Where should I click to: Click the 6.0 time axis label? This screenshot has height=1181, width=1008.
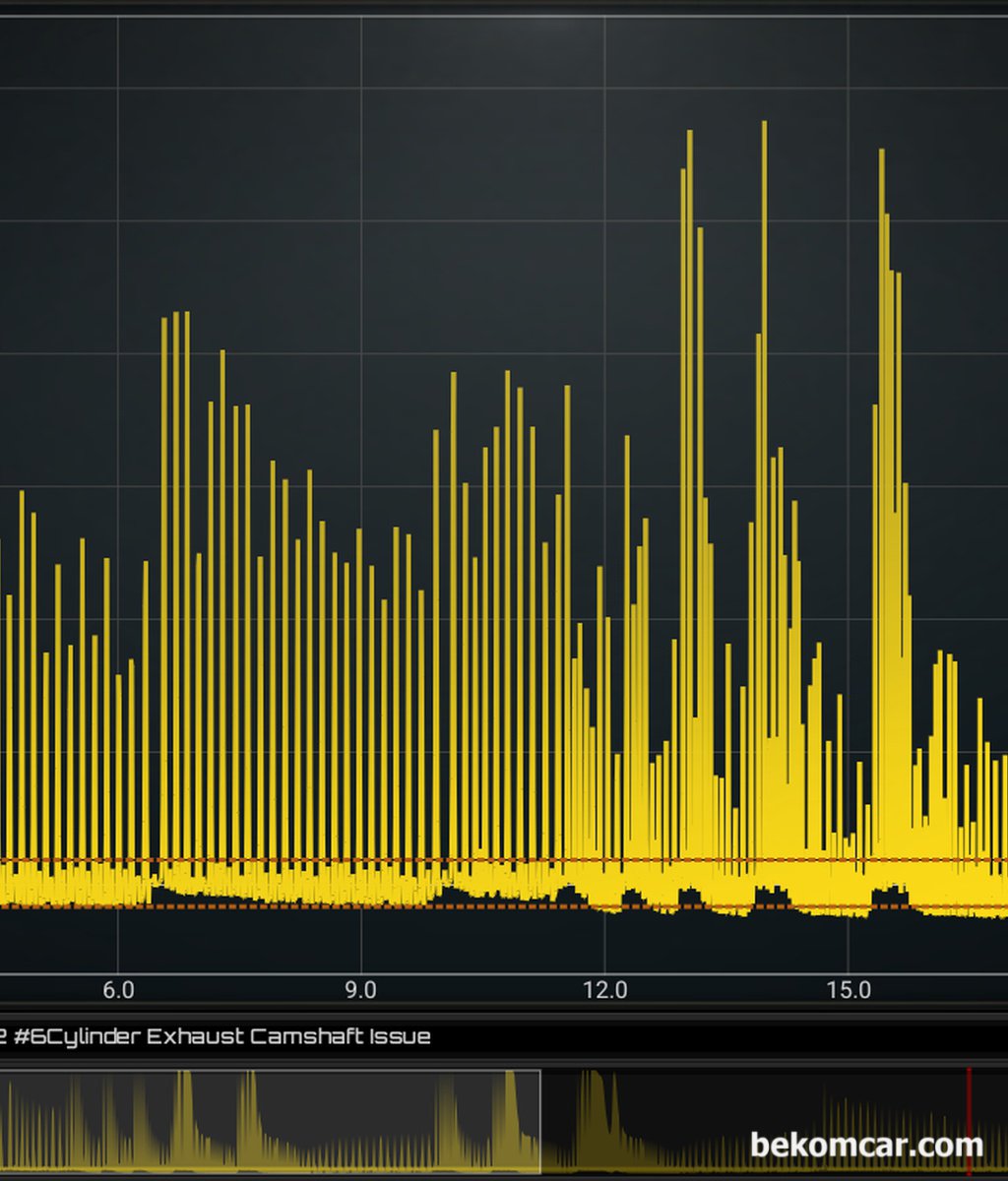(x=118, y=990)
